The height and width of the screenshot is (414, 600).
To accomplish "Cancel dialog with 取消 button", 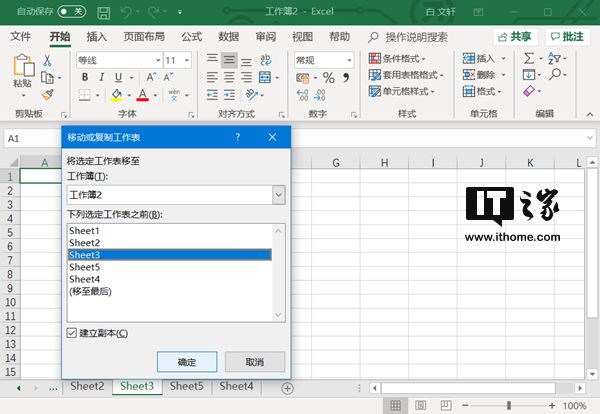I will [x=255, y=362].
